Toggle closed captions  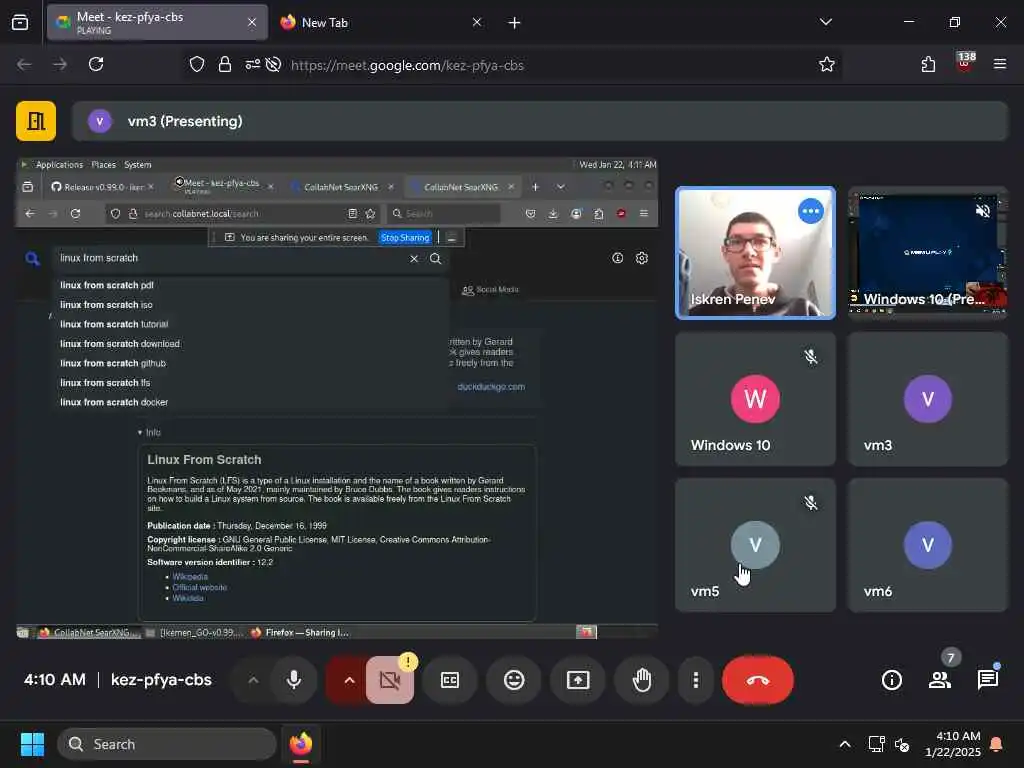click(x=450, y=680)
